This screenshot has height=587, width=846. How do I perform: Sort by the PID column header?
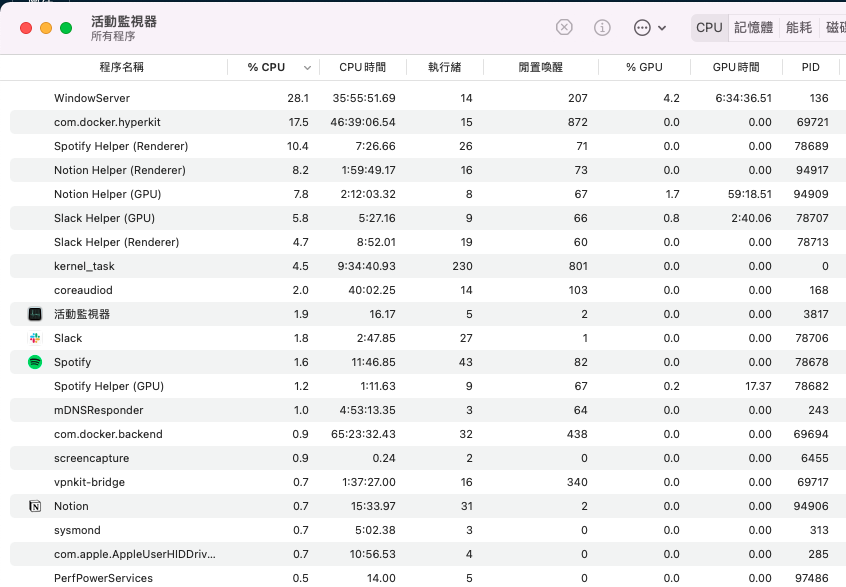click(x=810, y=67)
